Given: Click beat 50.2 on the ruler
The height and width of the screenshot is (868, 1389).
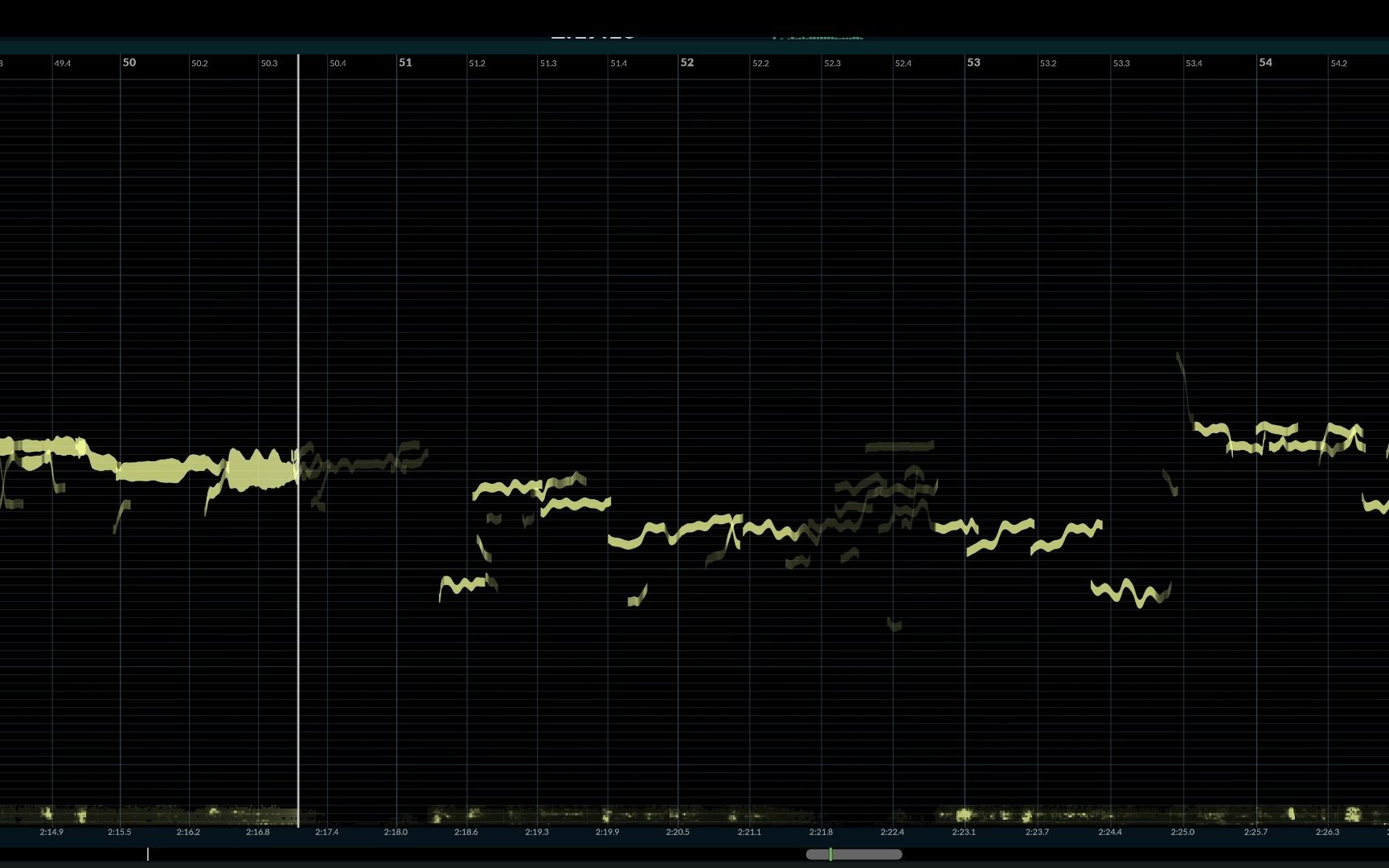Looking at the screenshot, I should [199, 63].
